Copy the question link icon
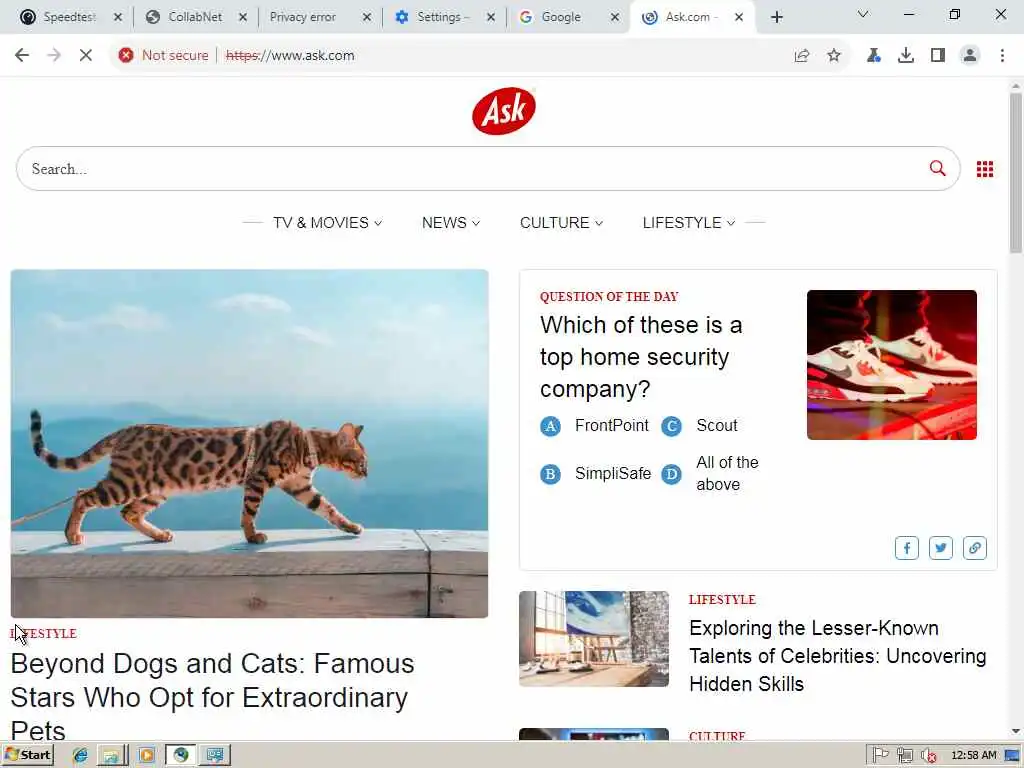Image resolution: width=1024 pixels, height=768 pixels. (x=974, y=548)
